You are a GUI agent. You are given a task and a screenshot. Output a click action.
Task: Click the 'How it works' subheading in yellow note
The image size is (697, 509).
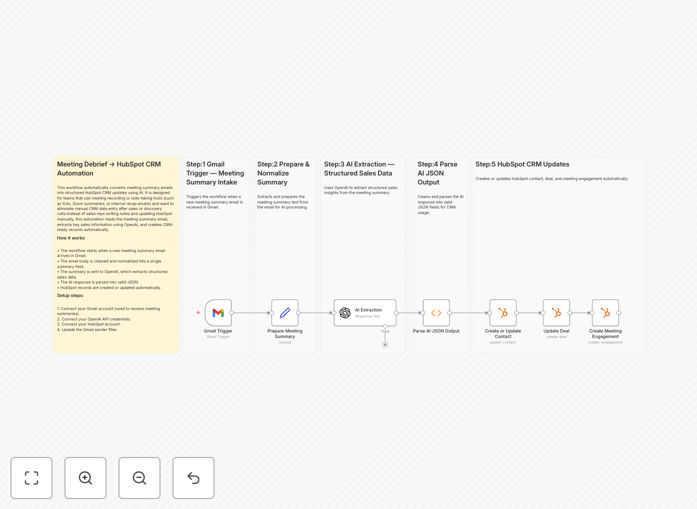pyautogui.click(x=71, y=238)
